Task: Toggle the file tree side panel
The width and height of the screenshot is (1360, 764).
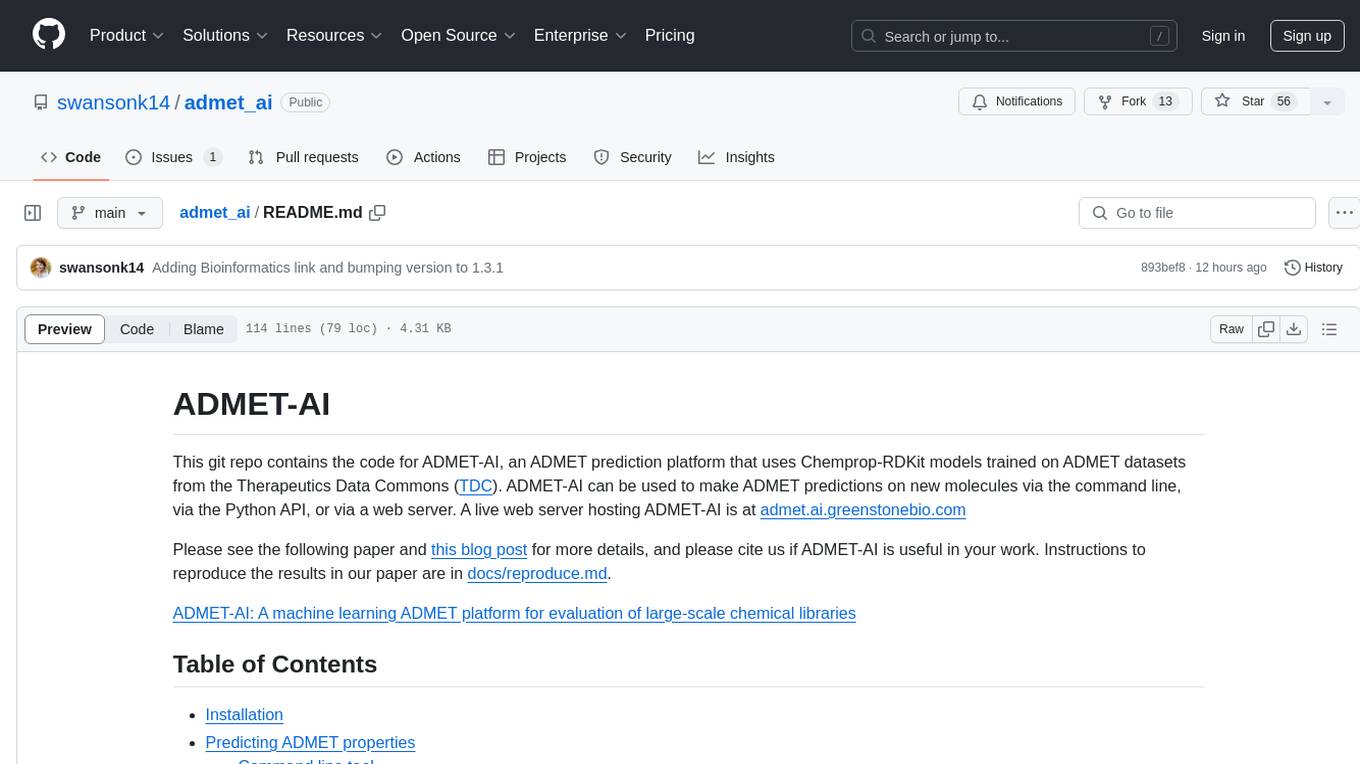Action: click(x=33, y=213)
